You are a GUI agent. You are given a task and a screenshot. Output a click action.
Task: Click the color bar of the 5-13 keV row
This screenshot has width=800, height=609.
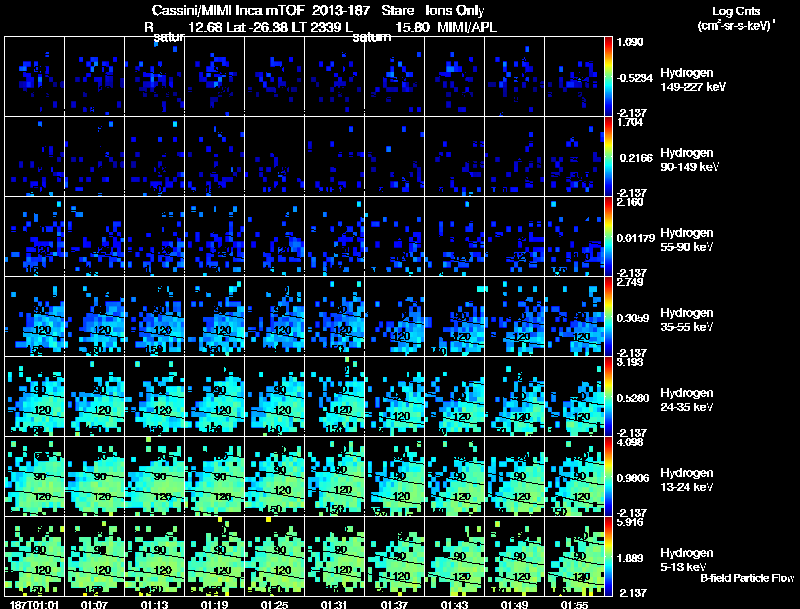608,557
